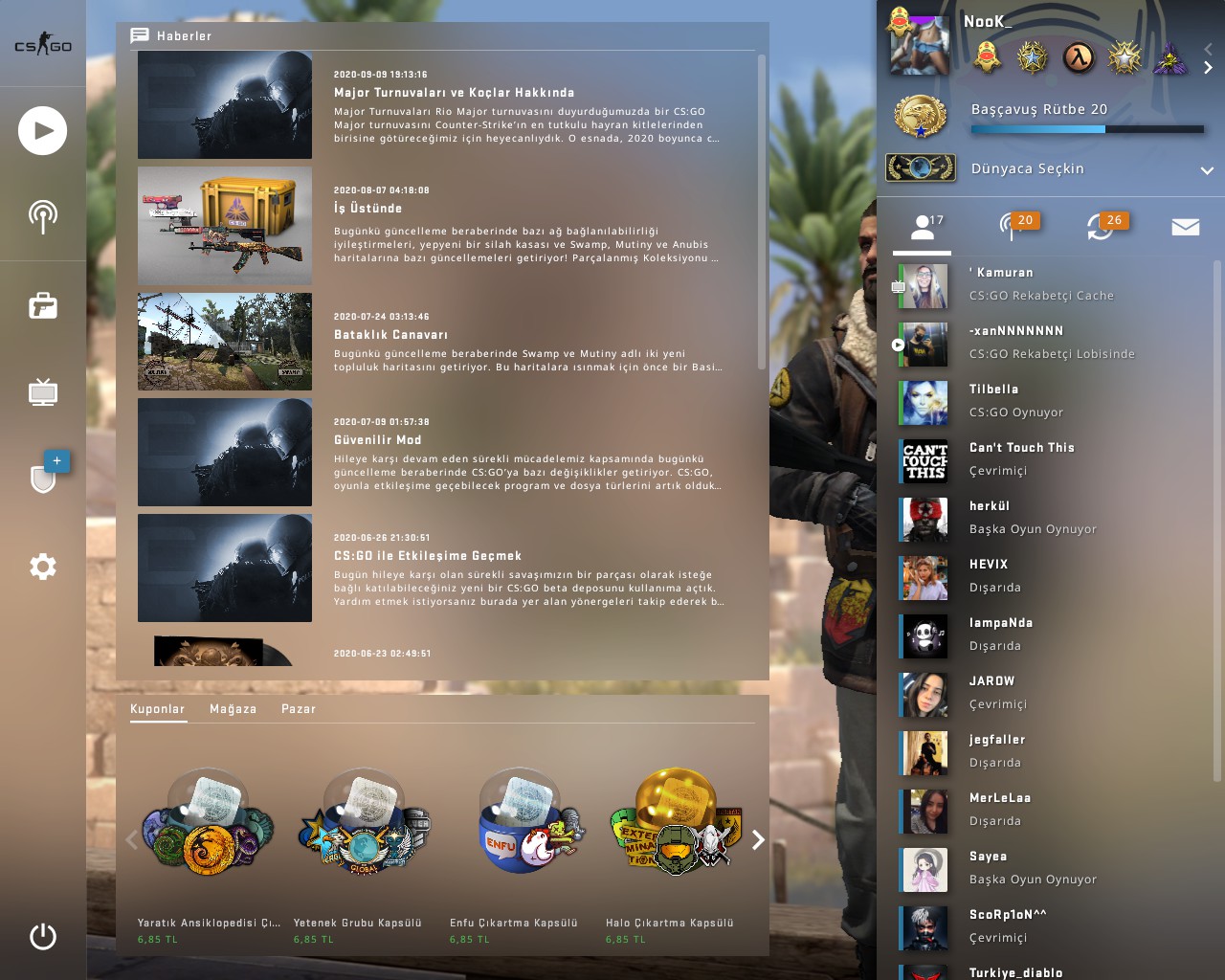Click the CS:GO logo home icon
Screen dimensions: 1225x980
(43, 44)
